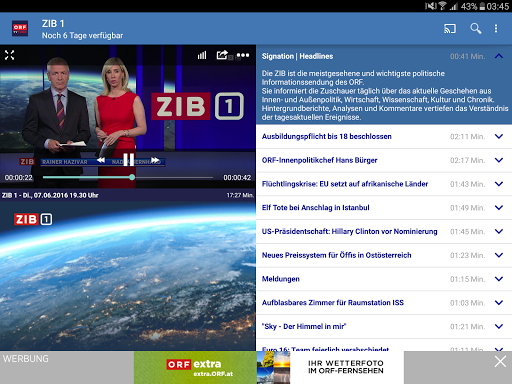Enter fullscreen with the video expand icon
This screenshot has width=512, height=384.
coord(9,55)
